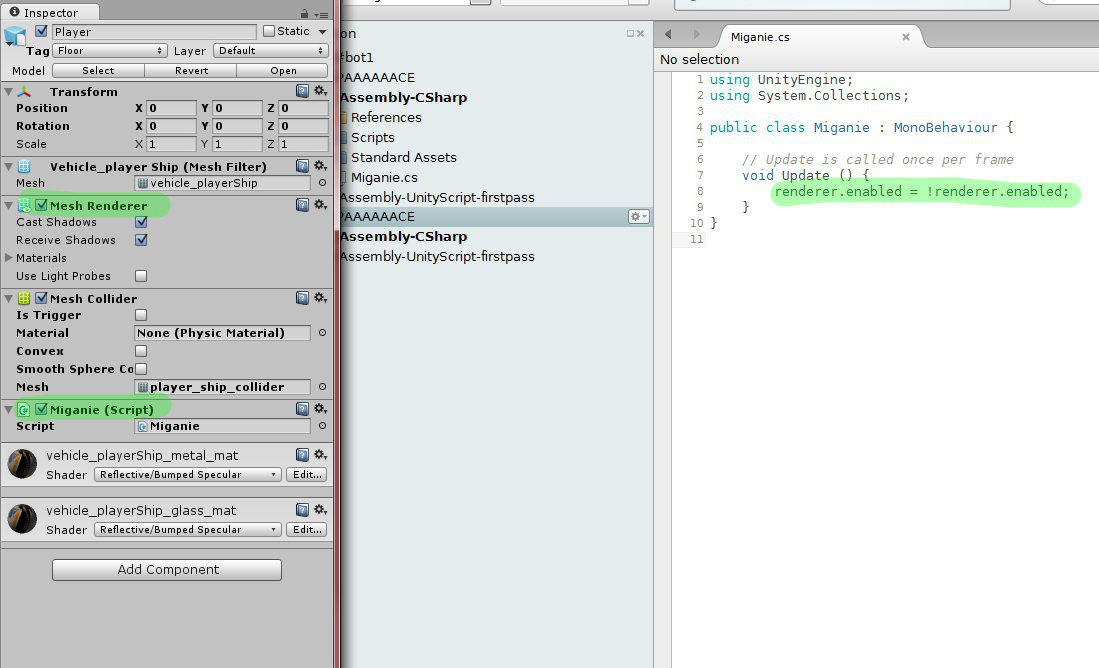
Task: Collapse the Mesh Filter component foldout
Action: click(x=8, y=166)
